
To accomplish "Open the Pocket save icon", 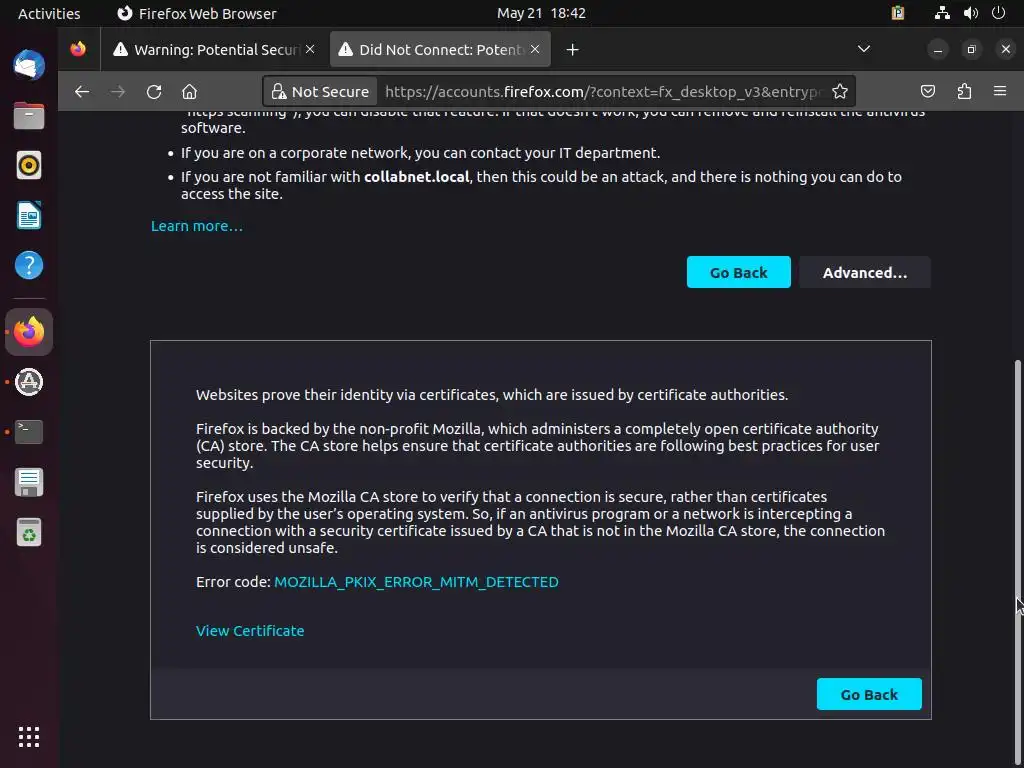I will pos(927,91).
